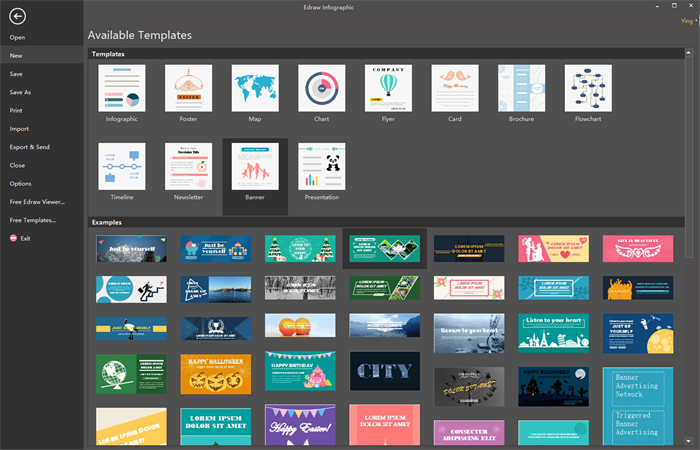Open the lake photo triangle banner example
The height and width of the screenshot is (450, 700).
pos(216,289)
